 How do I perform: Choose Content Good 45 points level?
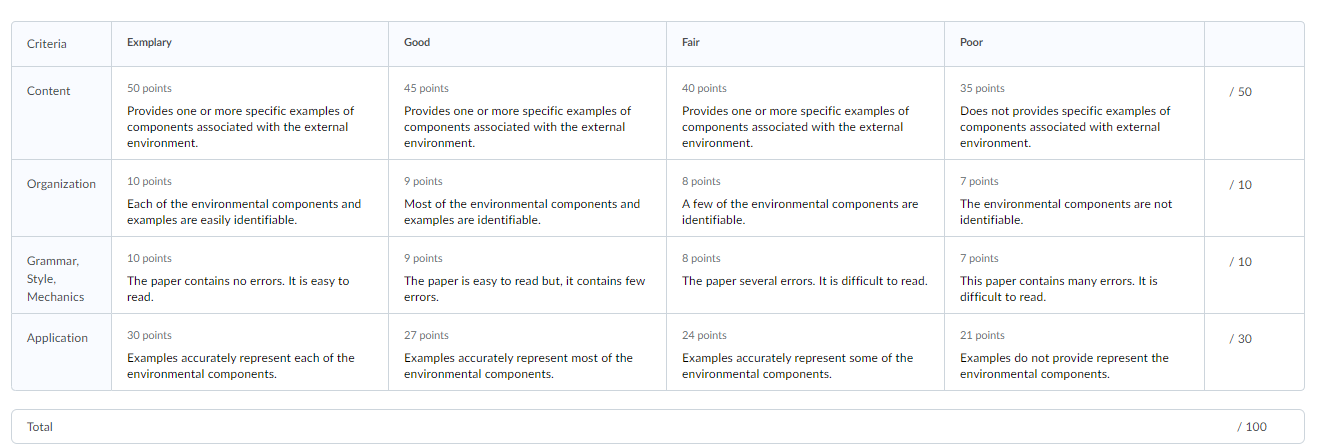coord(527,113)
